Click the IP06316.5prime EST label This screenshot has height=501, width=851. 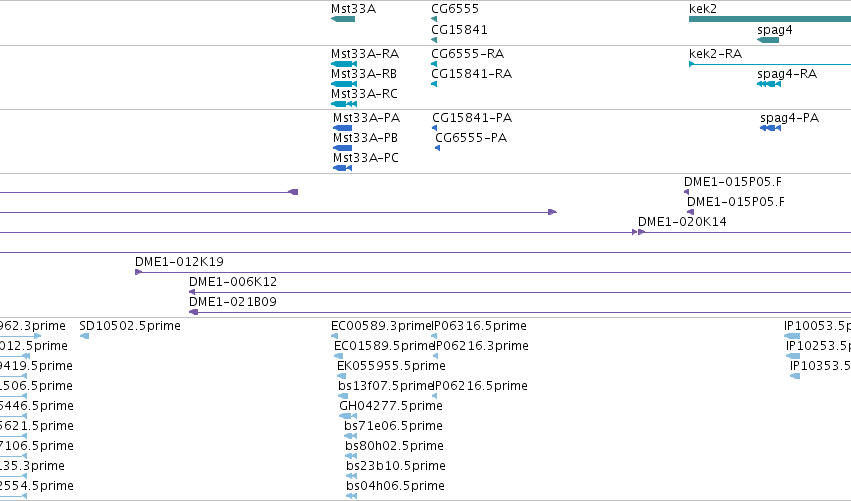pyautogui.click(x=479, y=326)
